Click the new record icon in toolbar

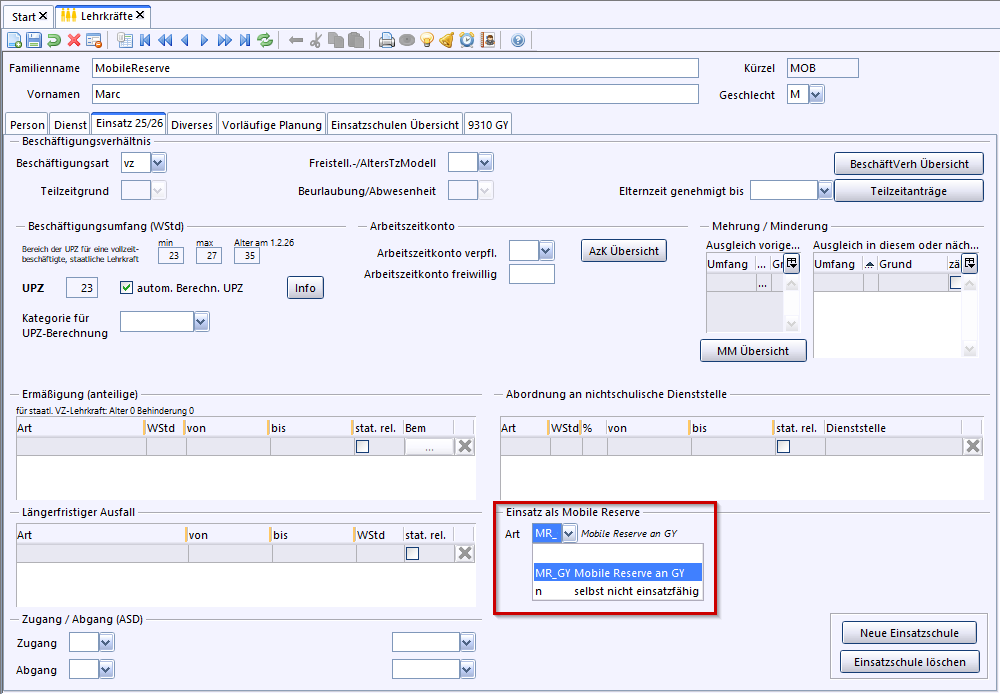click(14, 40)
